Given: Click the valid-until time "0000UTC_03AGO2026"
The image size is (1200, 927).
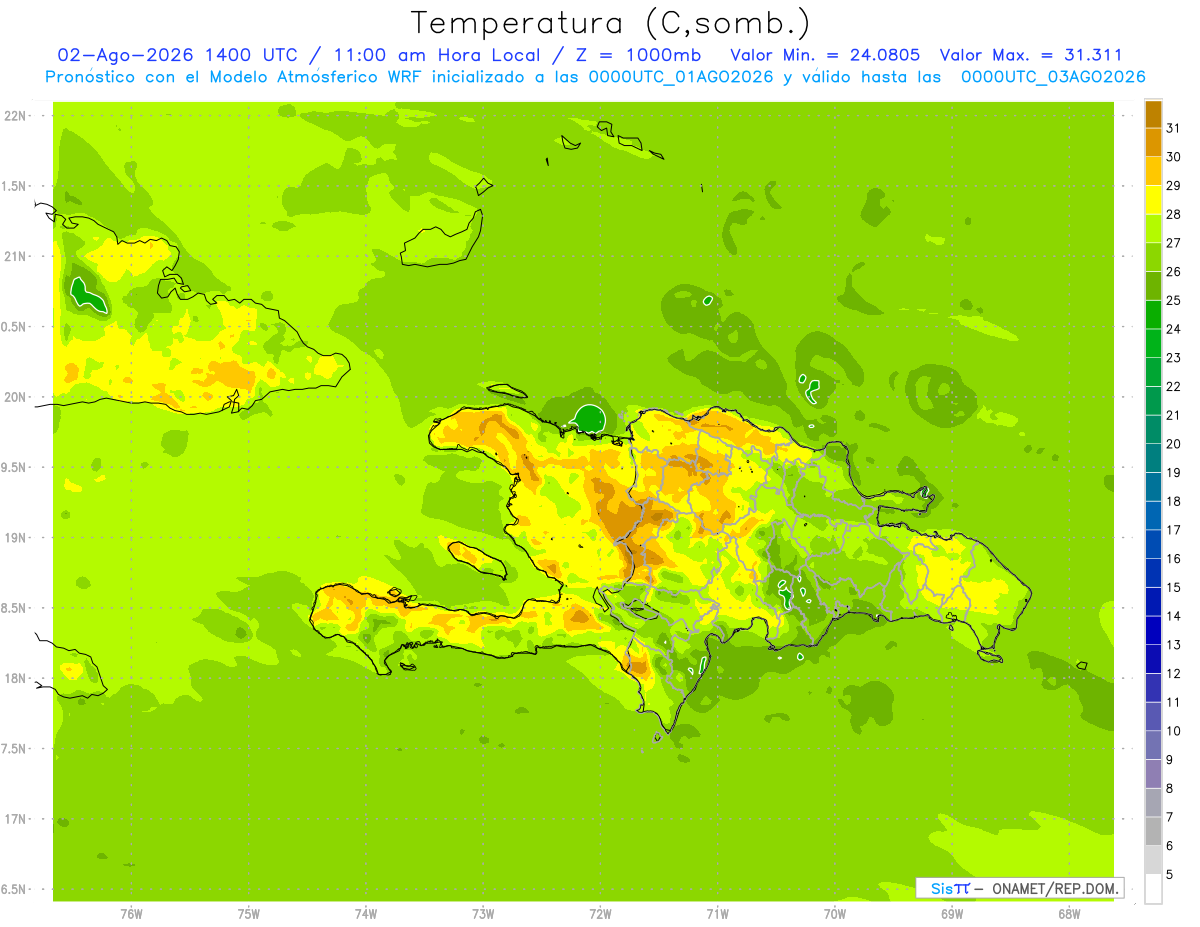Looking at the screenshot, I should (1053, 77).
